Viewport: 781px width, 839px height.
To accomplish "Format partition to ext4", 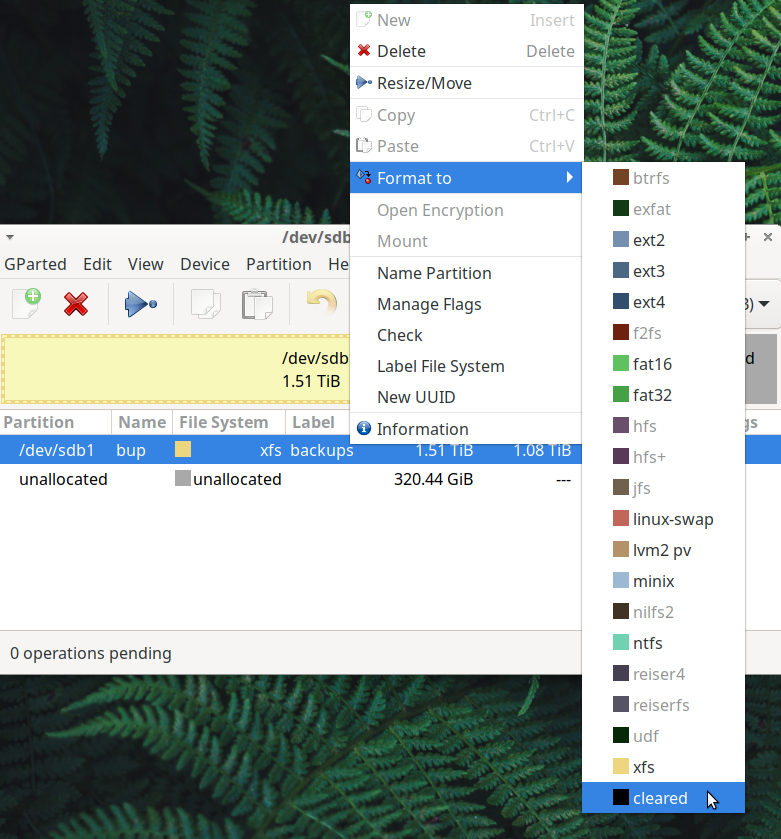I will click(663, 302).
